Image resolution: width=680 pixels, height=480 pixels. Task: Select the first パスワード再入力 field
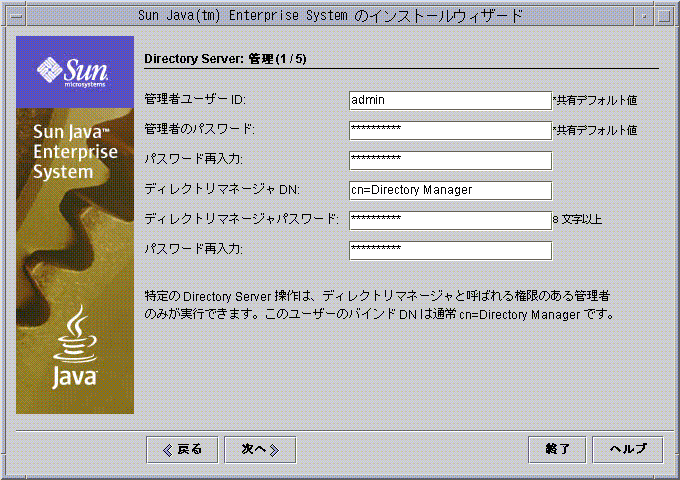(450, 160)
